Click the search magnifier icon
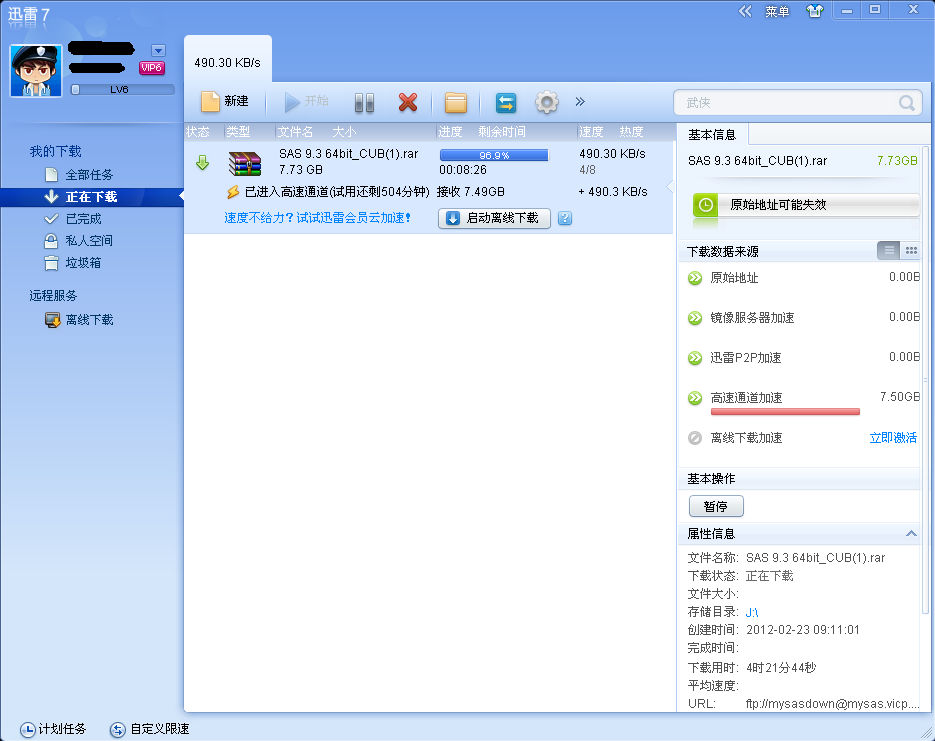 (x=906, y=103)
